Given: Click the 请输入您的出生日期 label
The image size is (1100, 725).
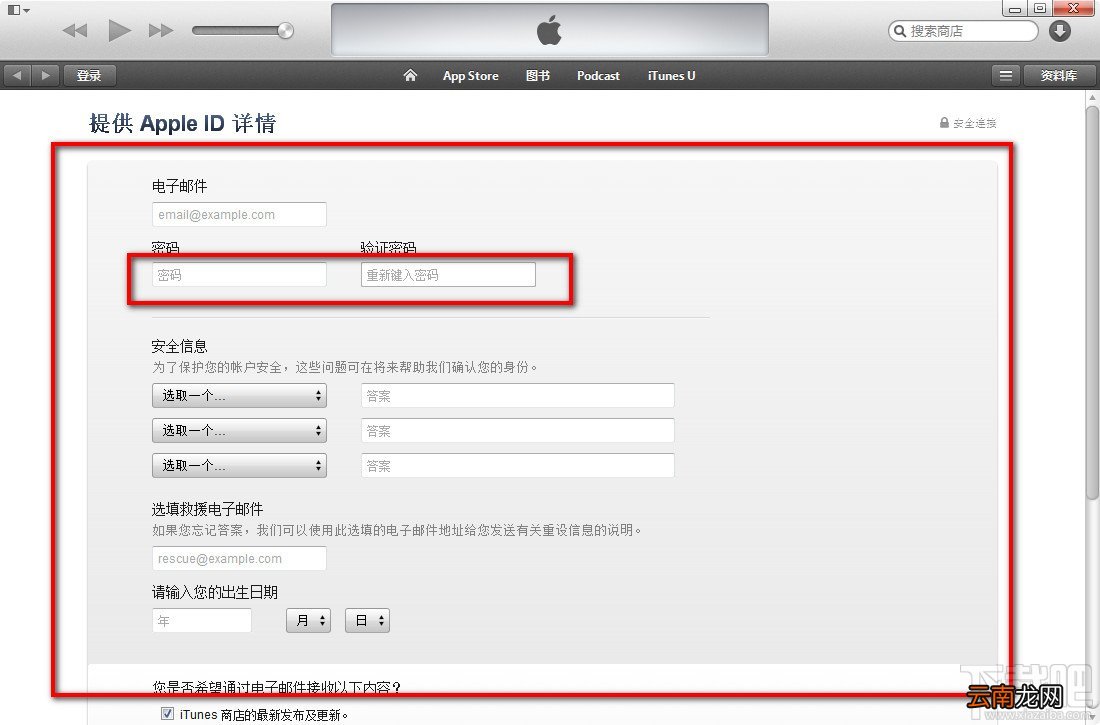Looking at the screenshot, I should pyautogui.click(x=215, y=592).
